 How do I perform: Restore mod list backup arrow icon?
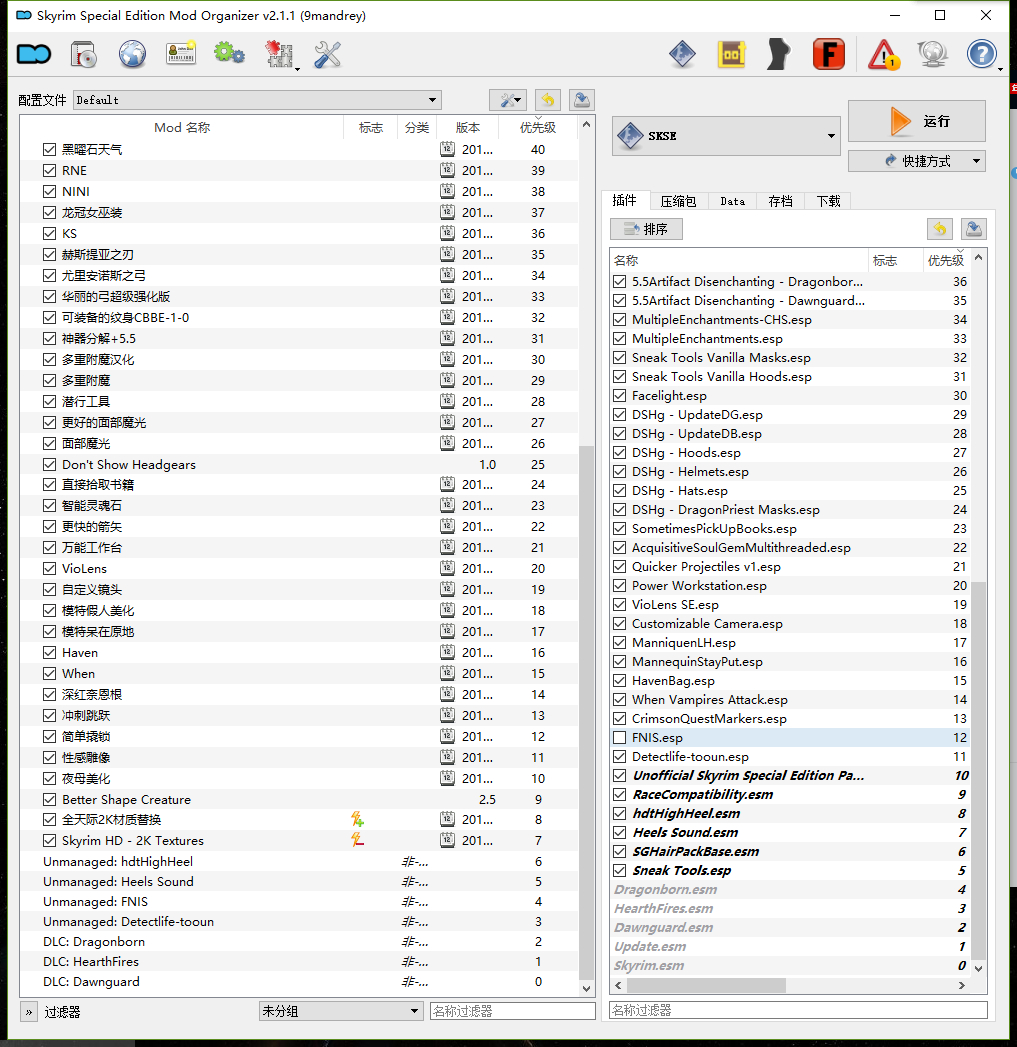548,100
